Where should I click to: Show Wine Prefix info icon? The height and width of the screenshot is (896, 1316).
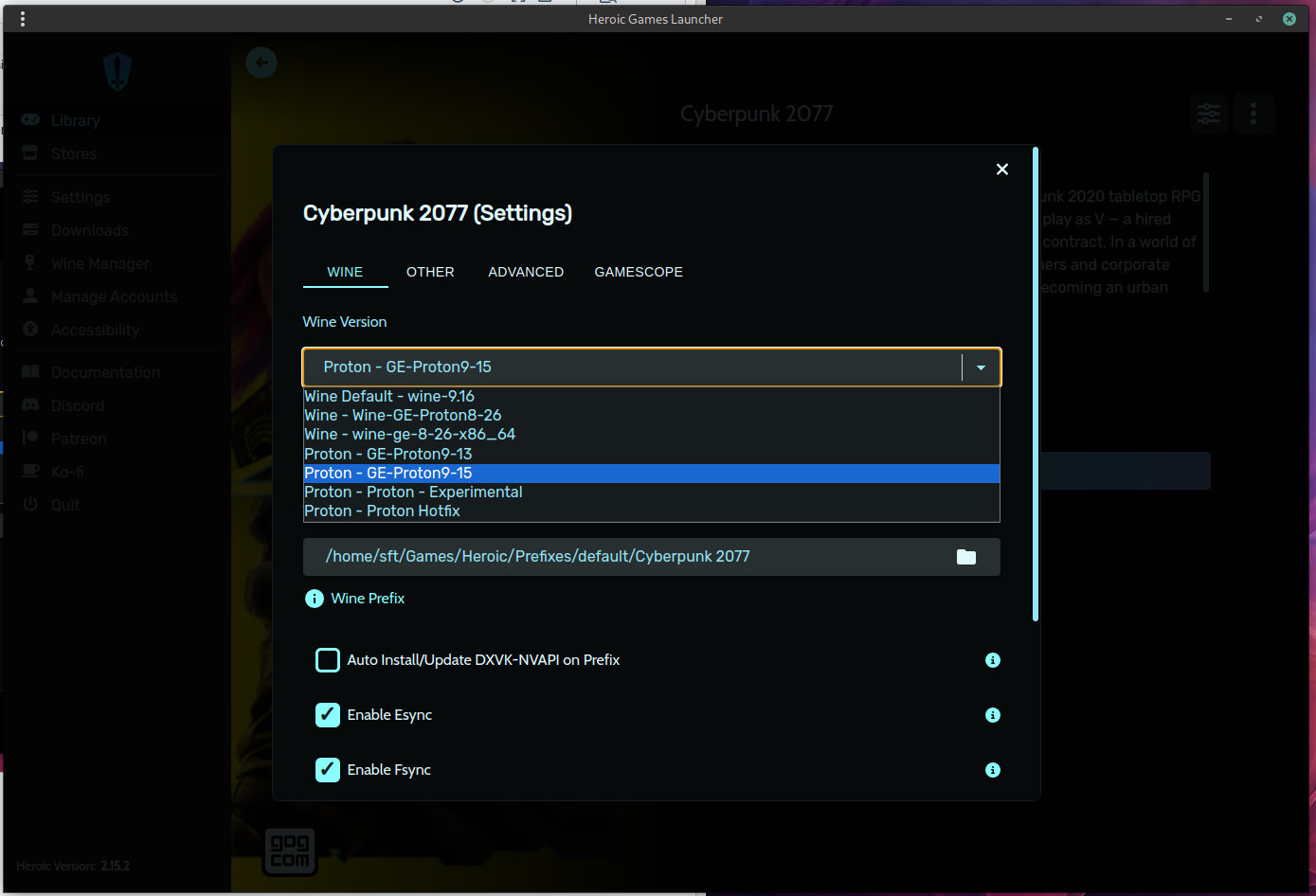click(315, 599)
